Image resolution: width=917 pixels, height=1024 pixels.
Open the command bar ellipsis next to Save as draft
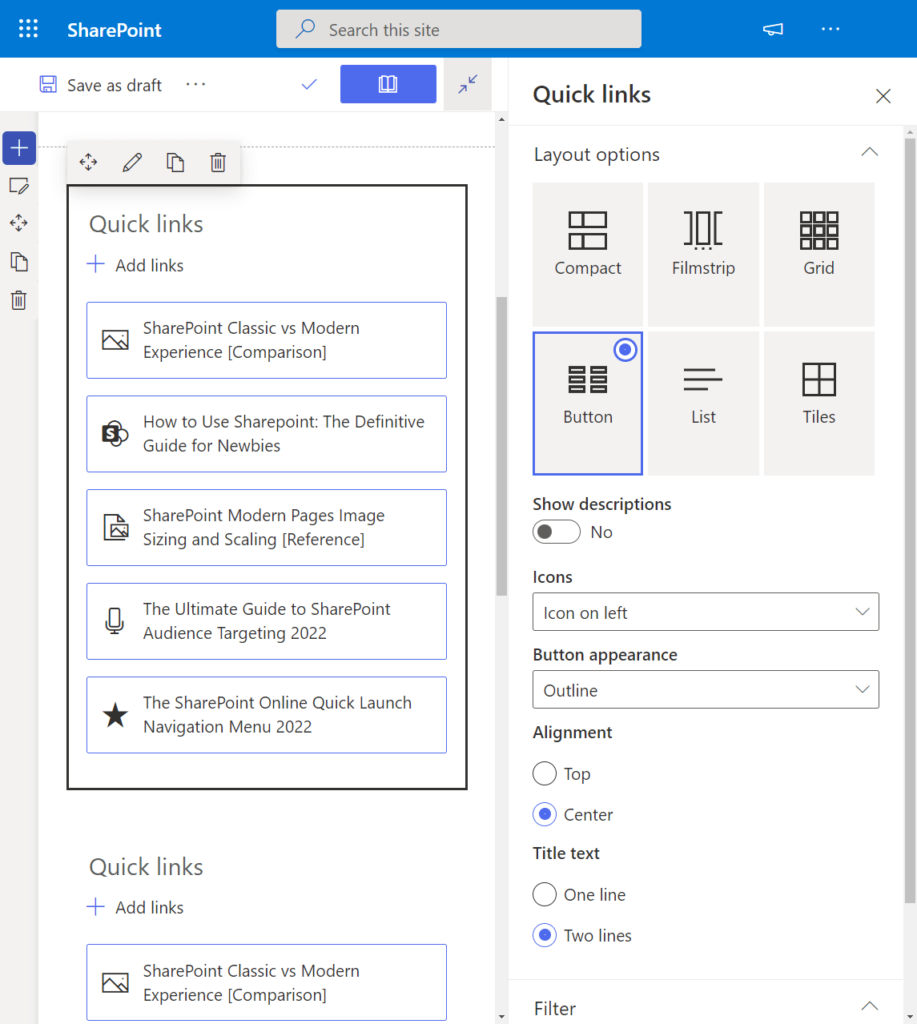click(195, 84)
